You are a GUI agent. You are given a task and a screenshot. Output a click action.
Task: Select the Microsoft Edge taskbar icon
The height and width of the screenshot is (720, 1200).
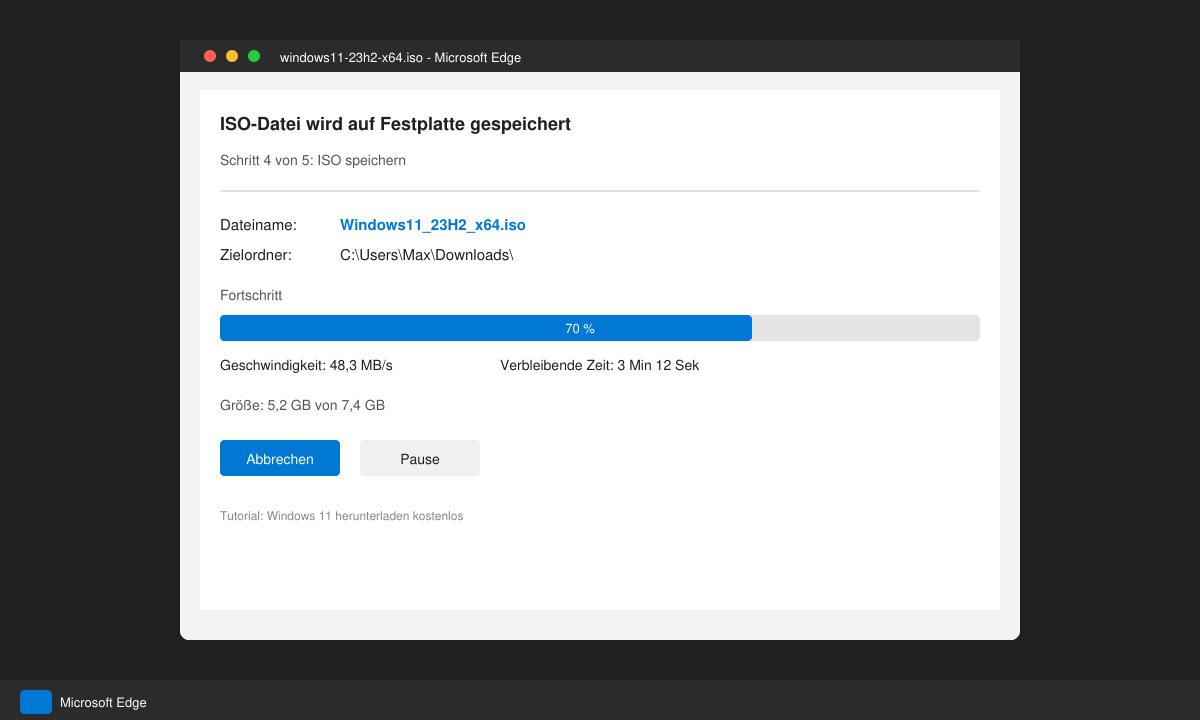36,702
